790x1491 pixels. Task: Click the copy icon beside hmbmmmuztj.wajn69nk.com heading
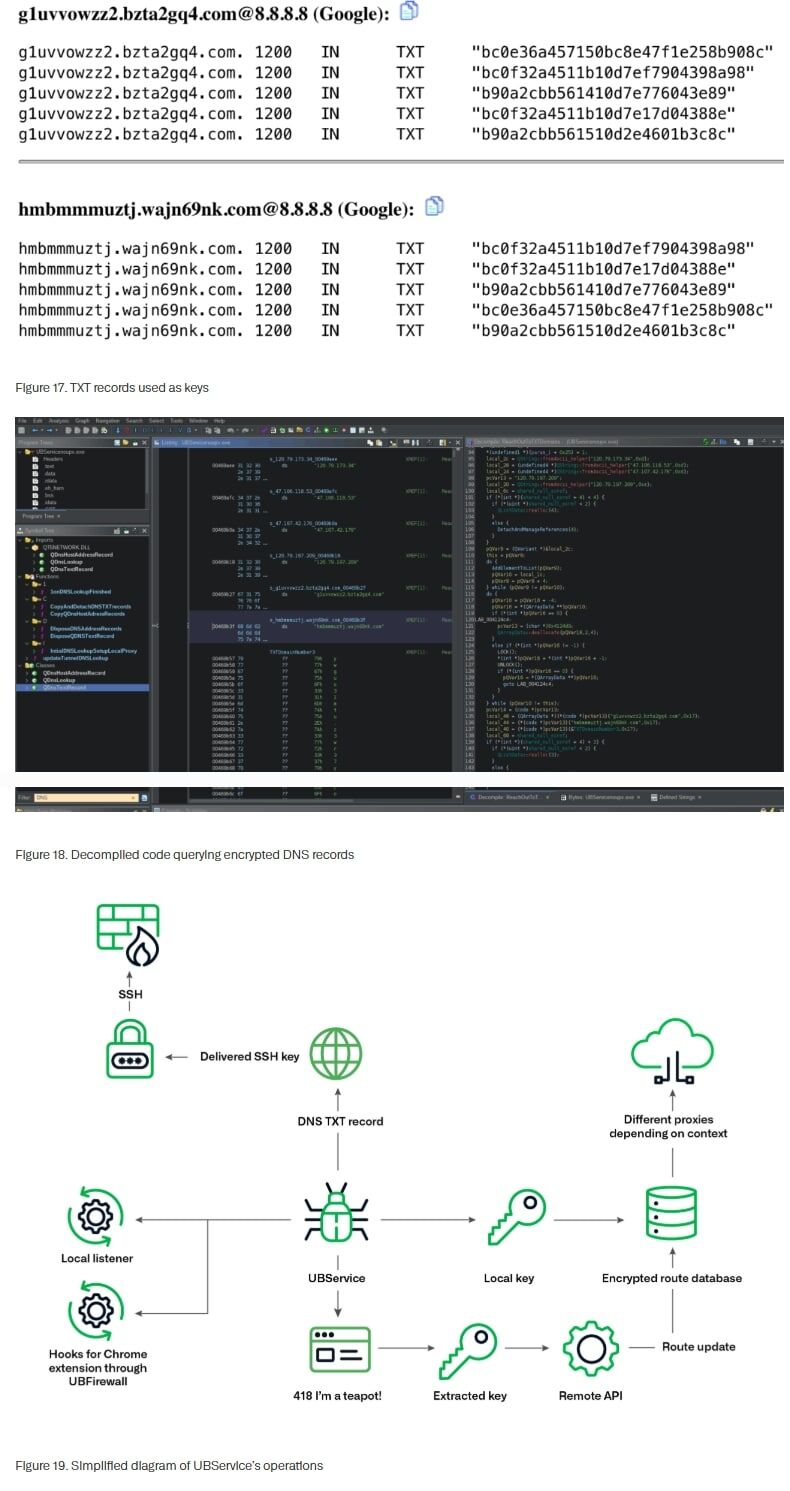(434, 206)
